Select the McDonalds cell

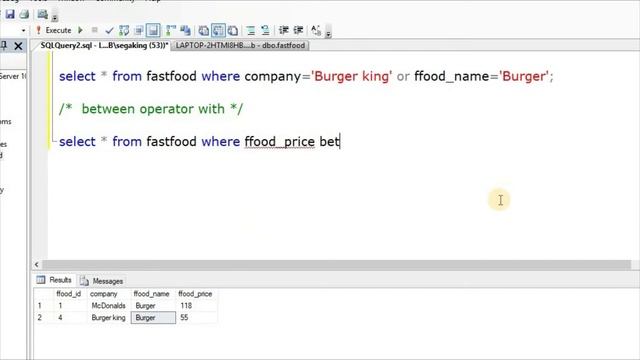click(x=109, y=305)
